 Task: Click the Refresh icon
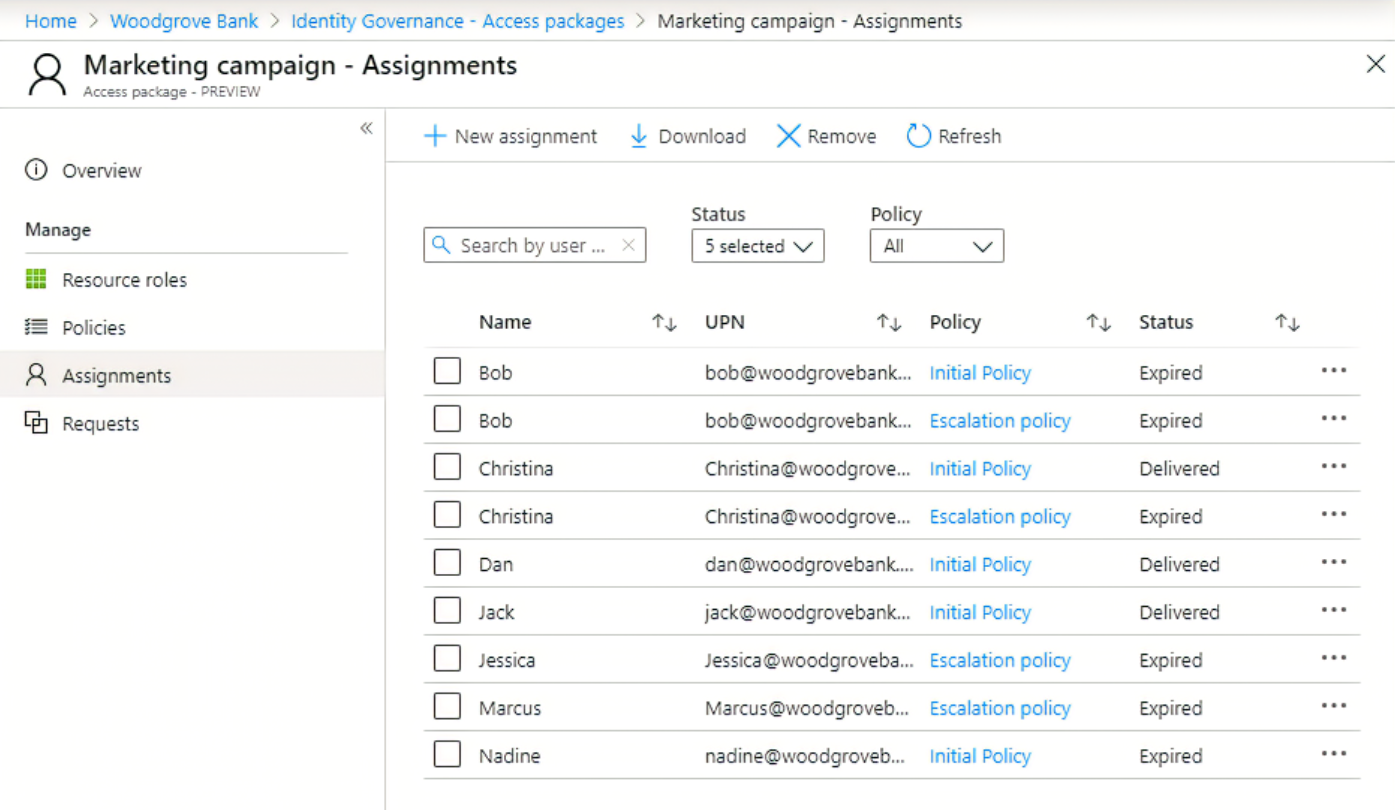918,135
